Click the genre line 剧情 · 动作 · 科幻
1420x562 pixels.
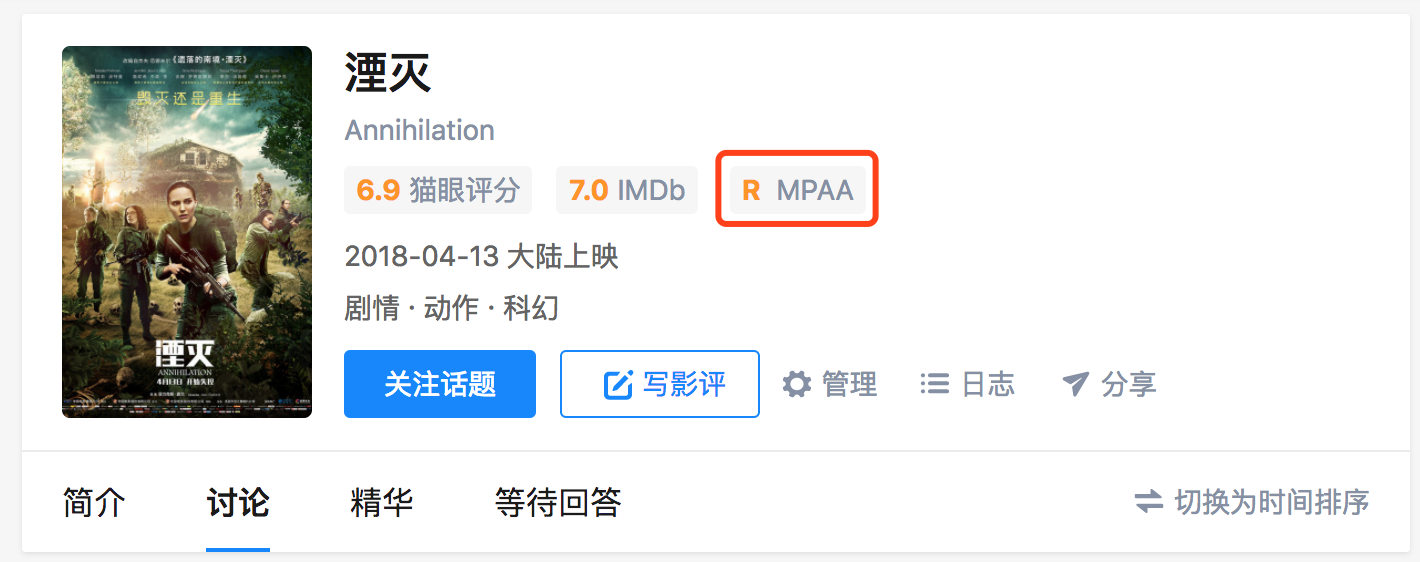tap(451, 307)
